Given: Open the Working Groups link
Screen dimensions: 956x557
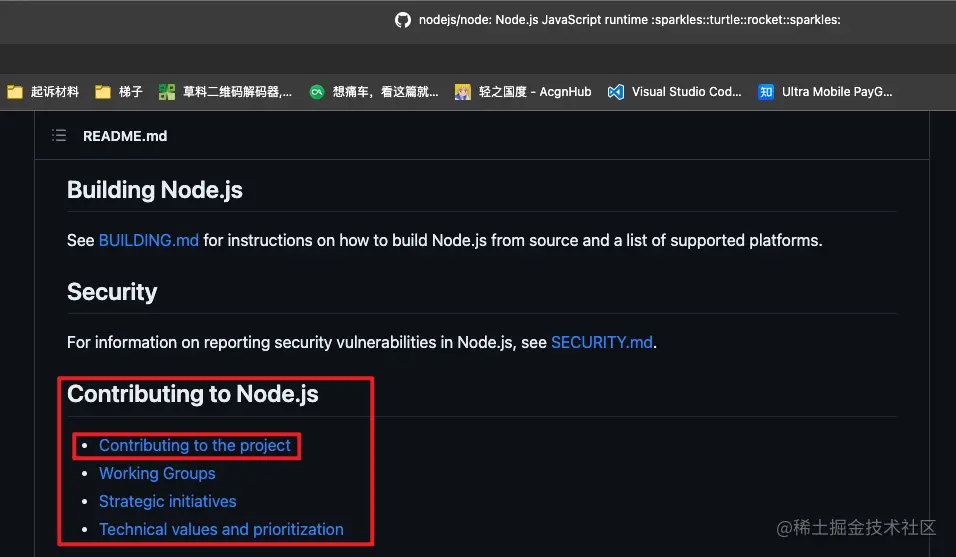Looking at the screenshot, I should tap(157, 474).
